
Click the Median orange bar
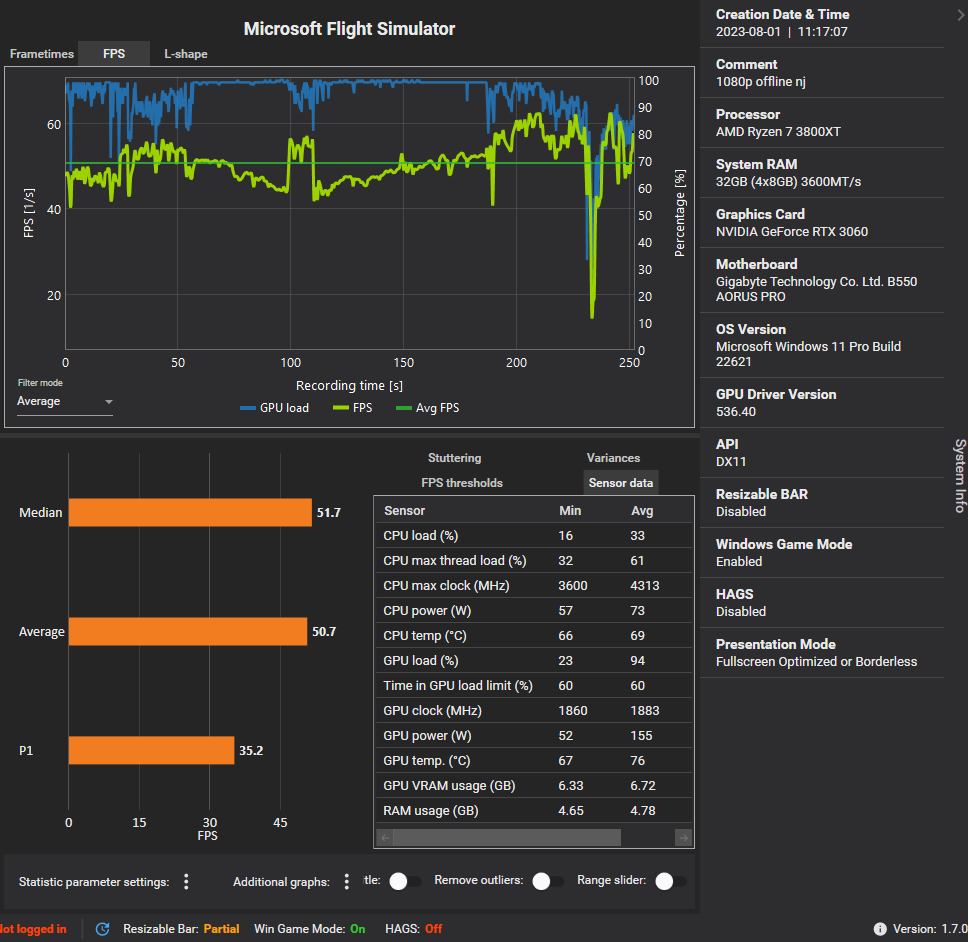click(190, 512)
